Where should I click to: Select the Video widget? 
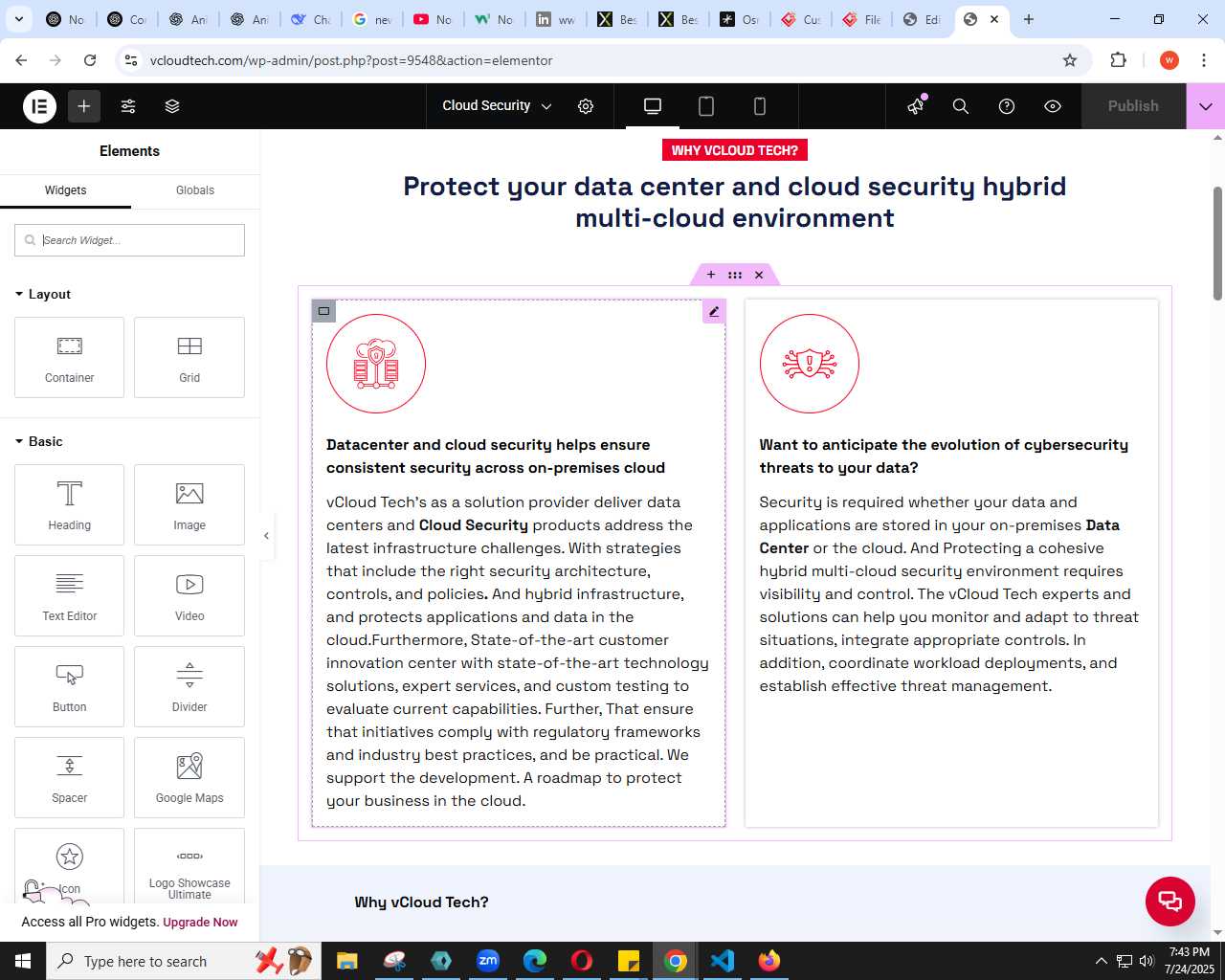[x=189, y=595]
